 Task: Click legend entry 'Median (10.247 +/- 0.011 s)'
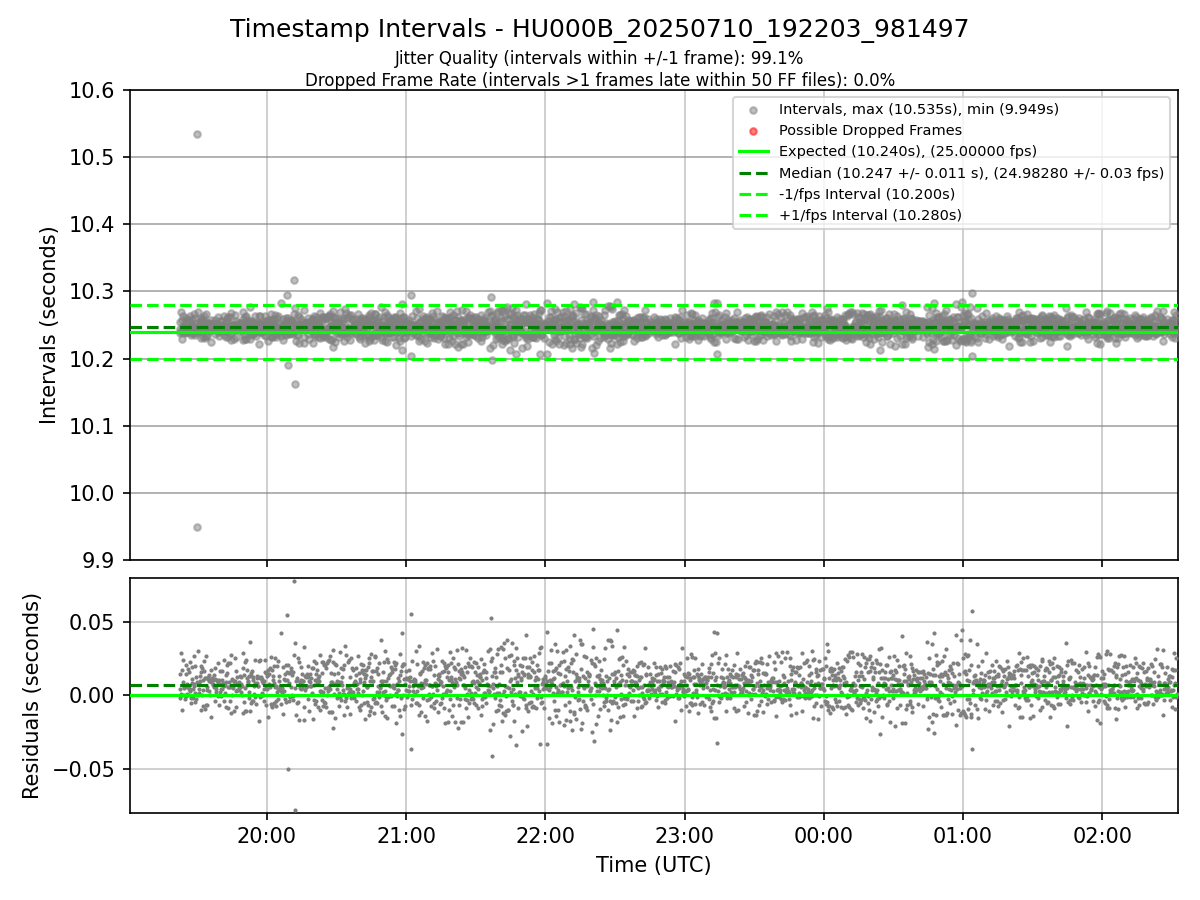pyautogui.click(x=971, y=172)
